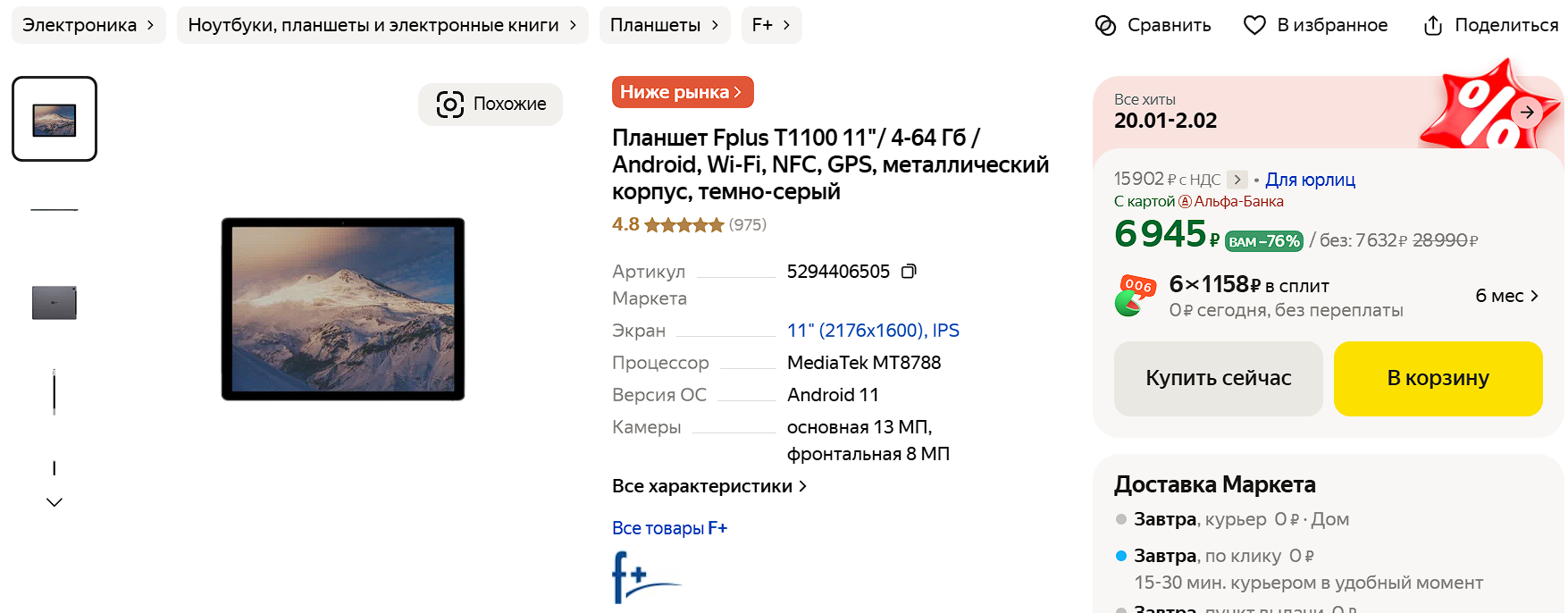Image resolution: width=1568 pixels, height=613 pixels.
Task: Click the share (Поделиться) icon
Action: [x=1433, y=25]
